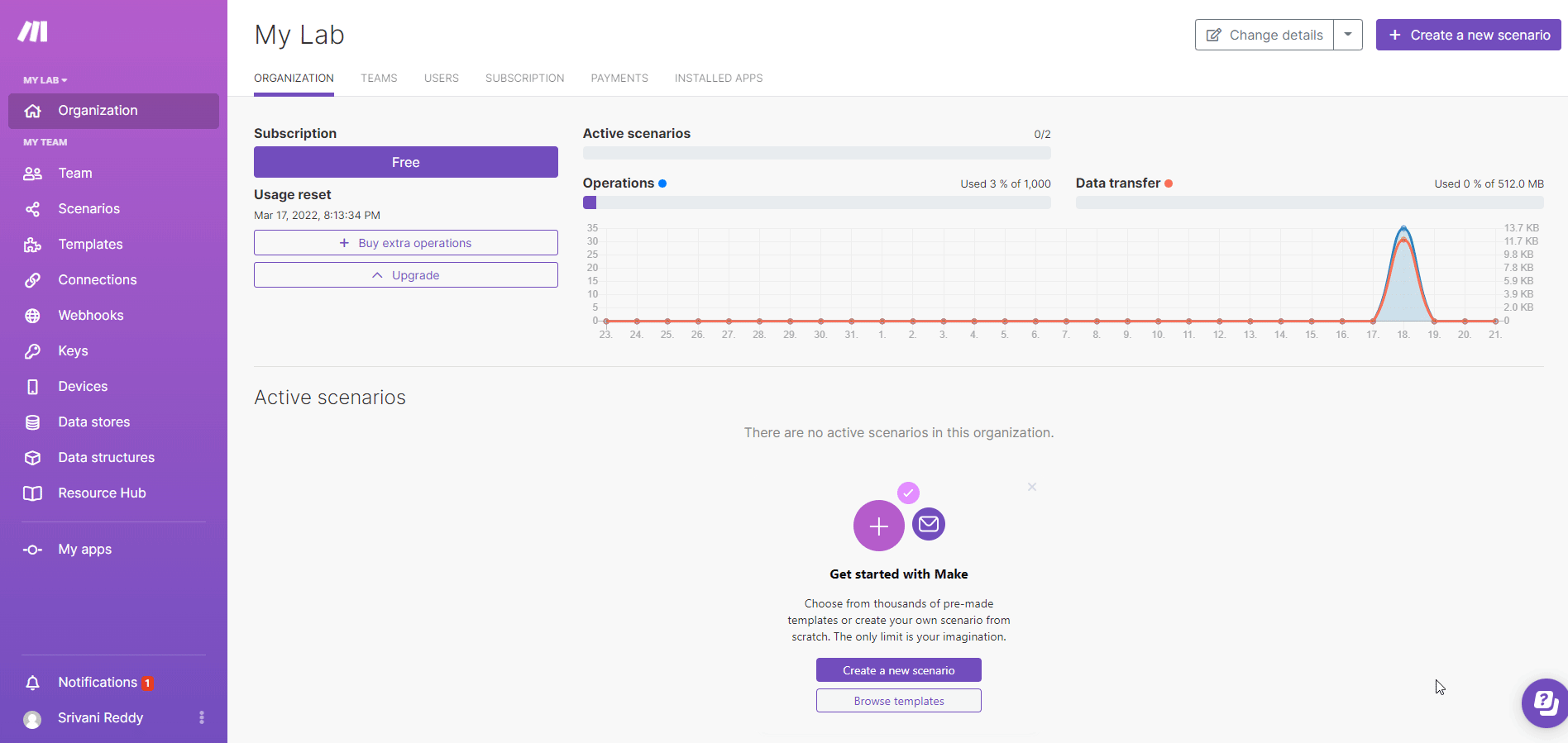Click the Active scenarios progress bar
The height and width of the screenshot is (743, 1568).
click(x=817, y=153)
